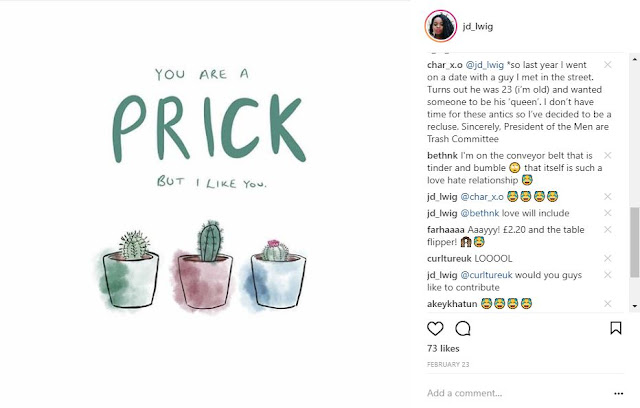This screenshot has height=408, width=640.
Task: Remove curltureuk's LOOOOL comment with X
Action: pyautogui.click(x=608, y=258)
